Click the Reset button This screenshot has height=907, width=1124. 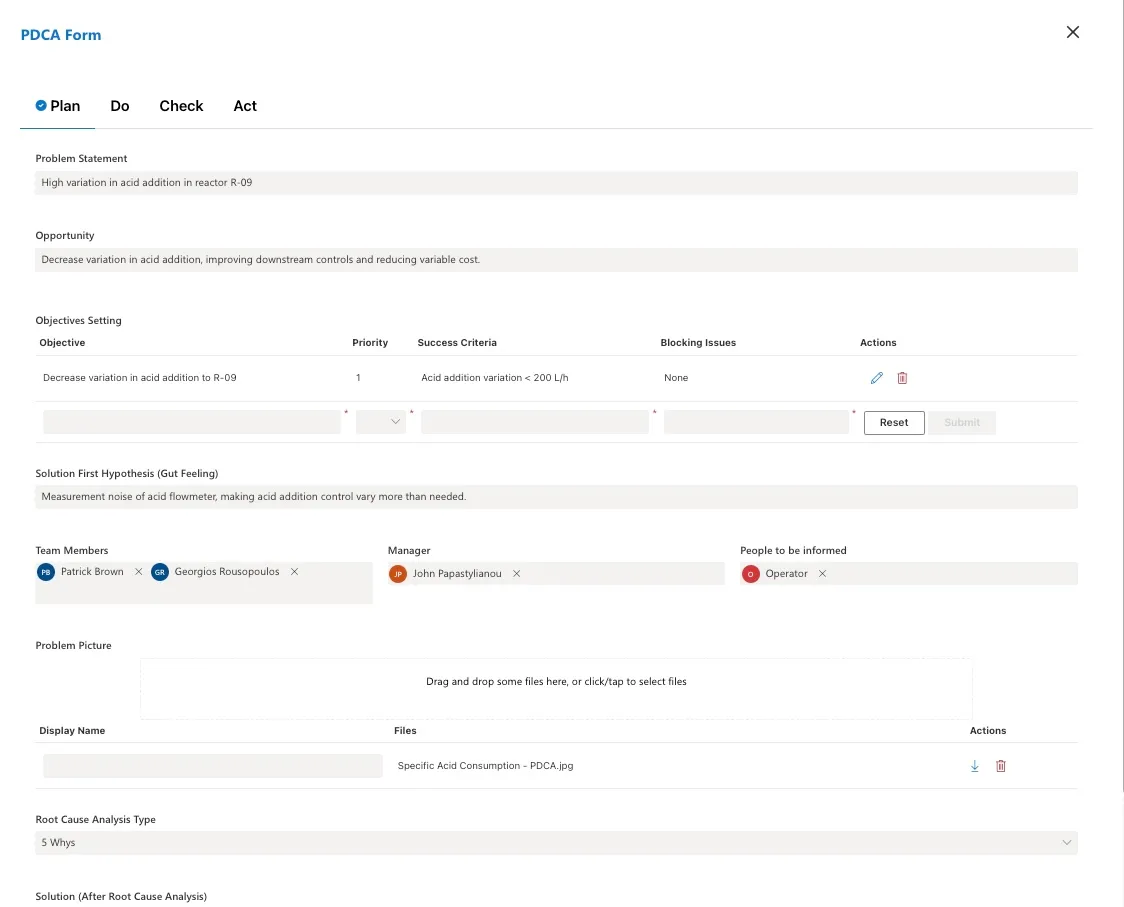894,422
